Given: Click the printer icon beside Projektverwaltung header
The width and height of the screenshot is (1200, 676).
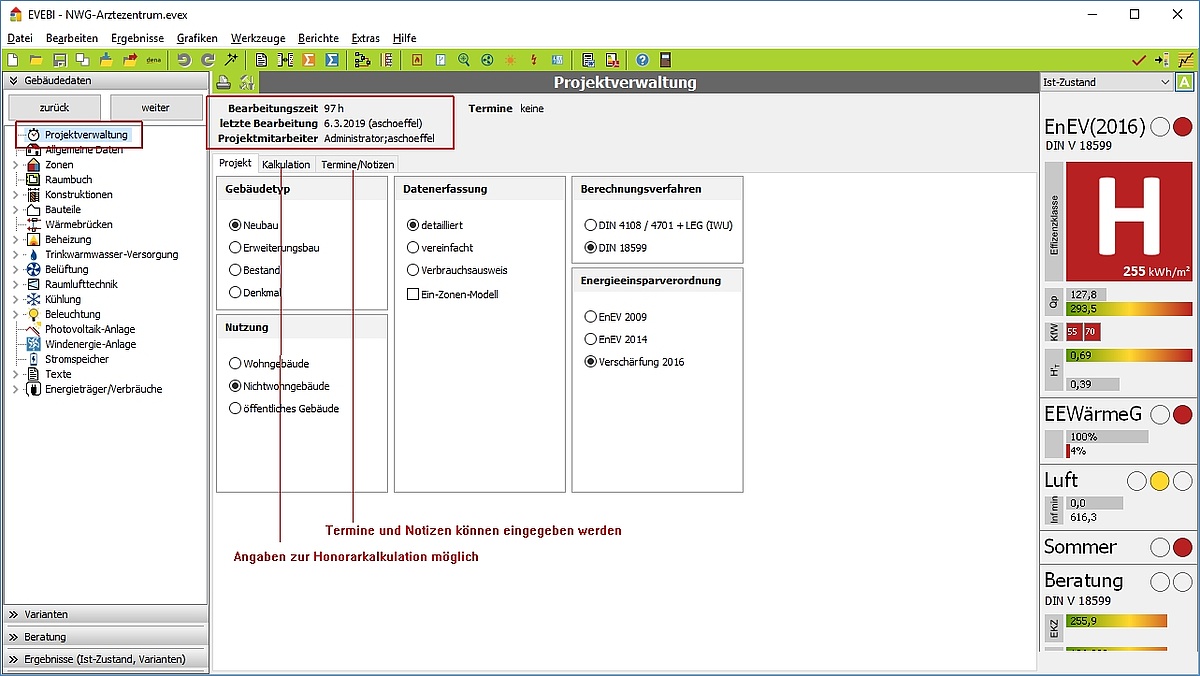Looking at the screenshot, I should (225, 83).
